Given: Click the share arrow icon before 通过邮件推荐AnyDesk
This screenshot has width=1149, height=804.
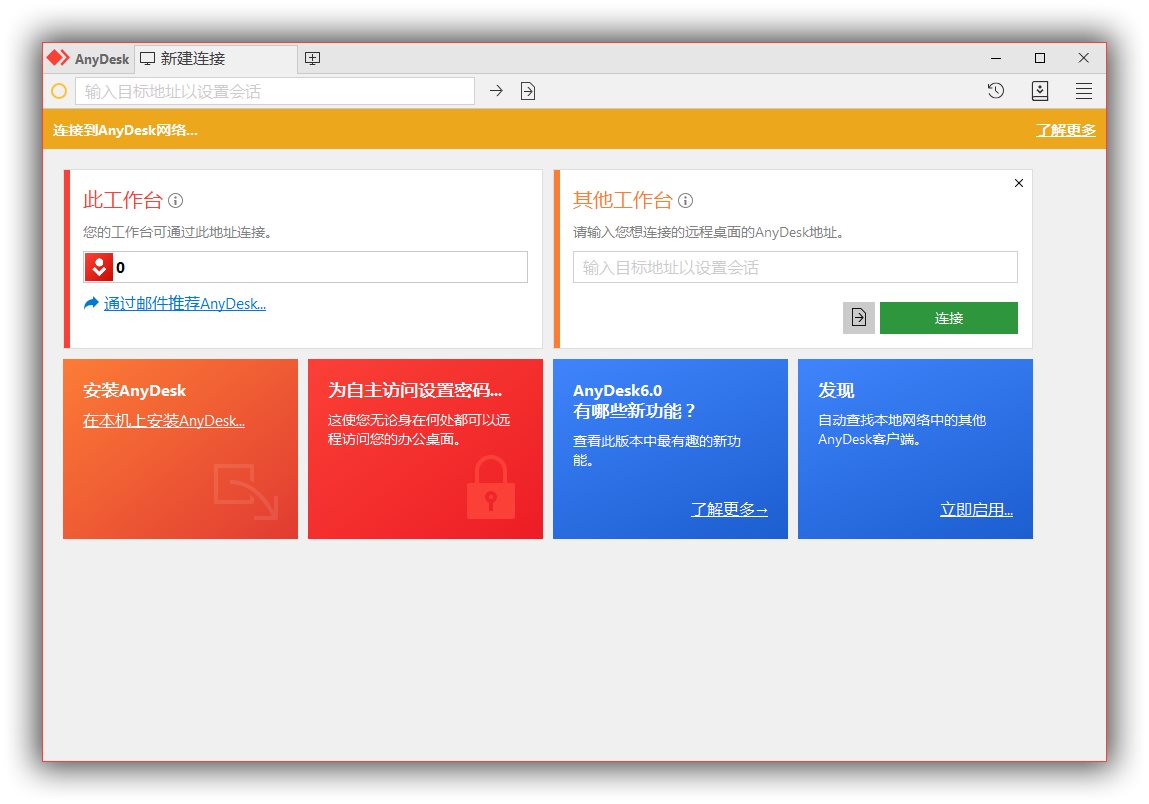Looking at the screenshot, I should pyautogui.click(x=91, y=303).
